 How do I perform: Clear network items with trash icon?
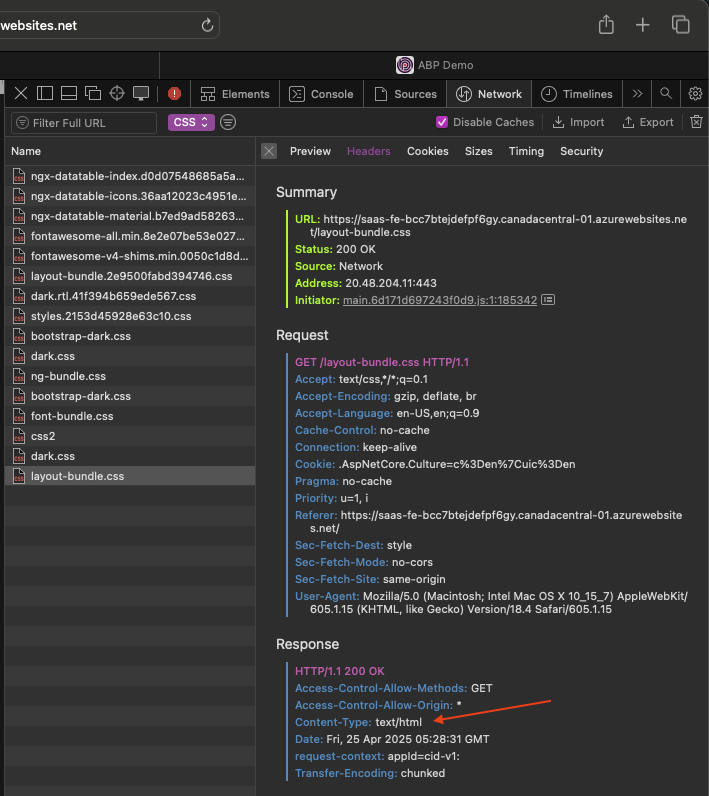point(696,122)
